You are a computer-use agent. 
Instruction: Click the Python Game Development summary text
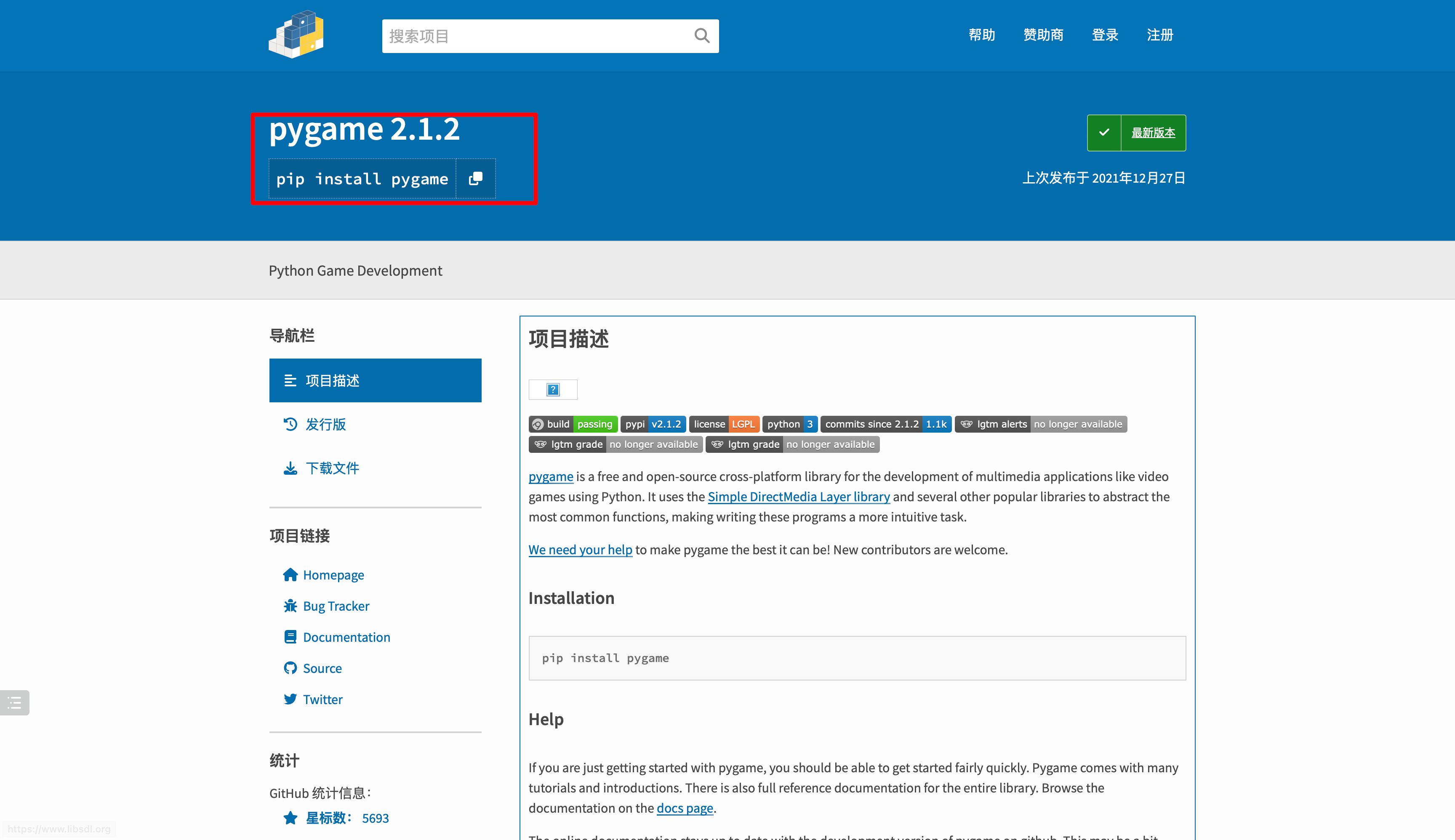355,271
